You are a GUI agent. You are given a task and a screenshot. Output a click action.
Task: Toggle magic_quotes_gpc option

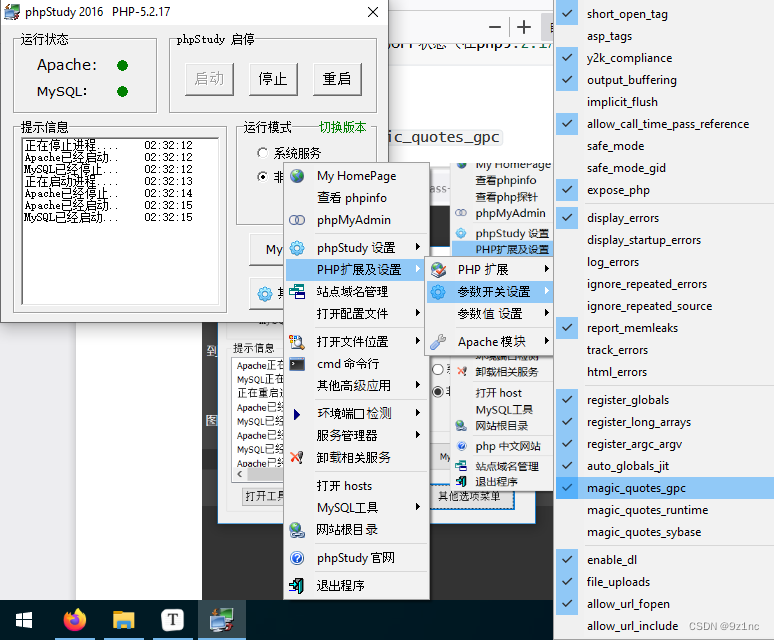[664, 488]
